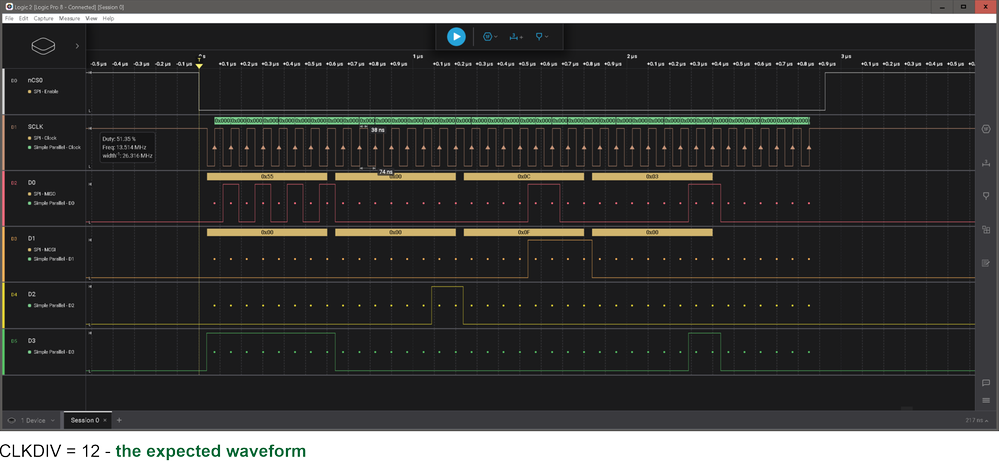Open the feedback chat icon
This screenshot has width=999, height=461.
point(986,383)
